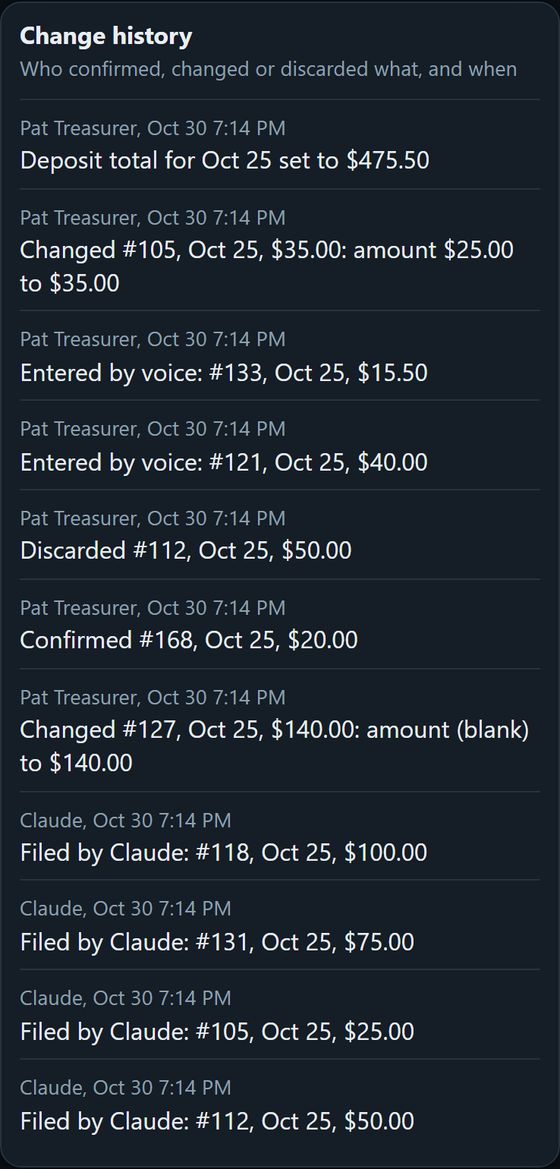This screenshot has width=560, height=1169.
Task: Click the Pat Treasurer timestamp above Discarded #112
Action: [153, 518]
